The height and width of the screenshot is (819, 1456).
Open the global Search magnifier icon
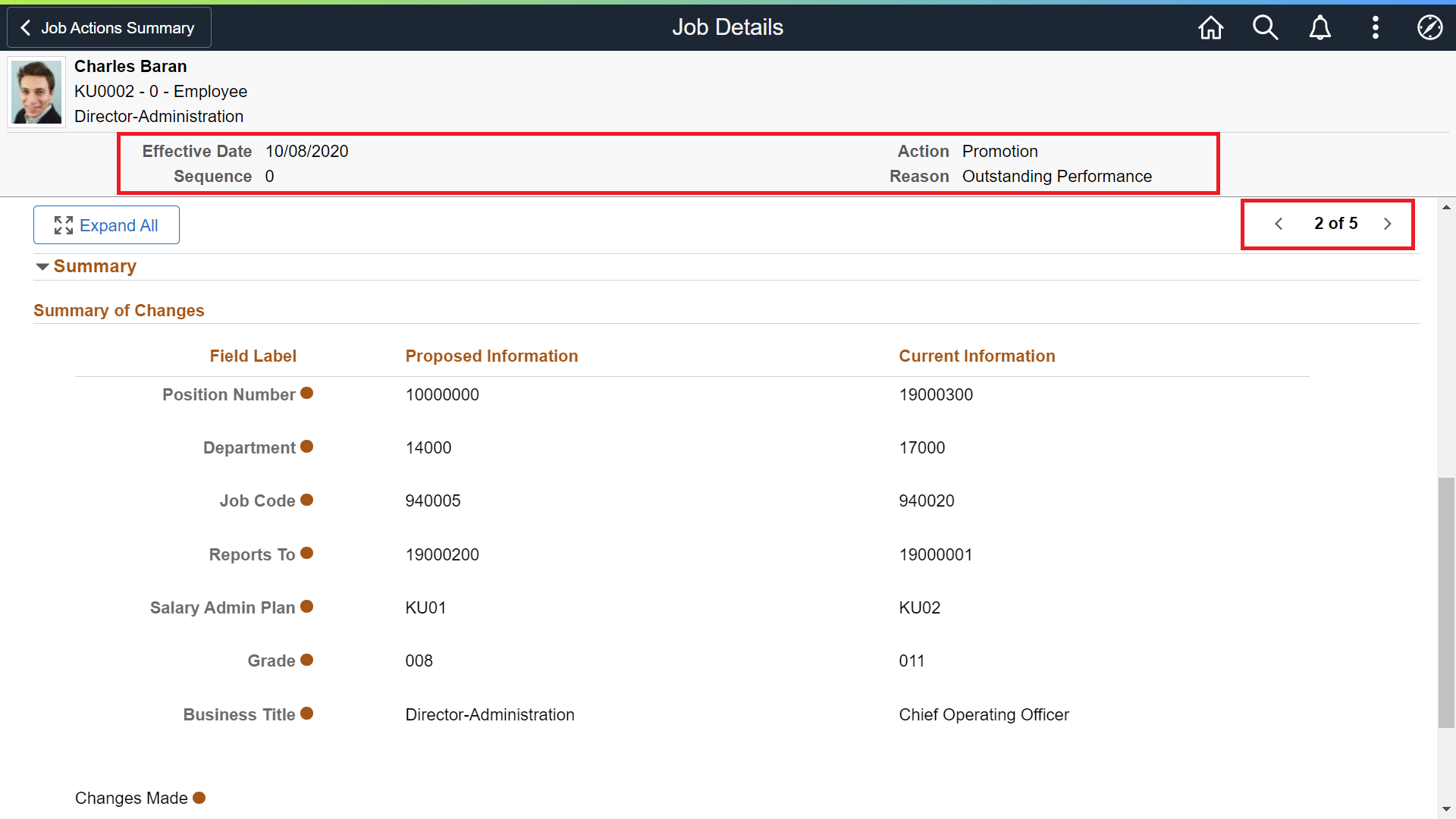click(1265, 28)
